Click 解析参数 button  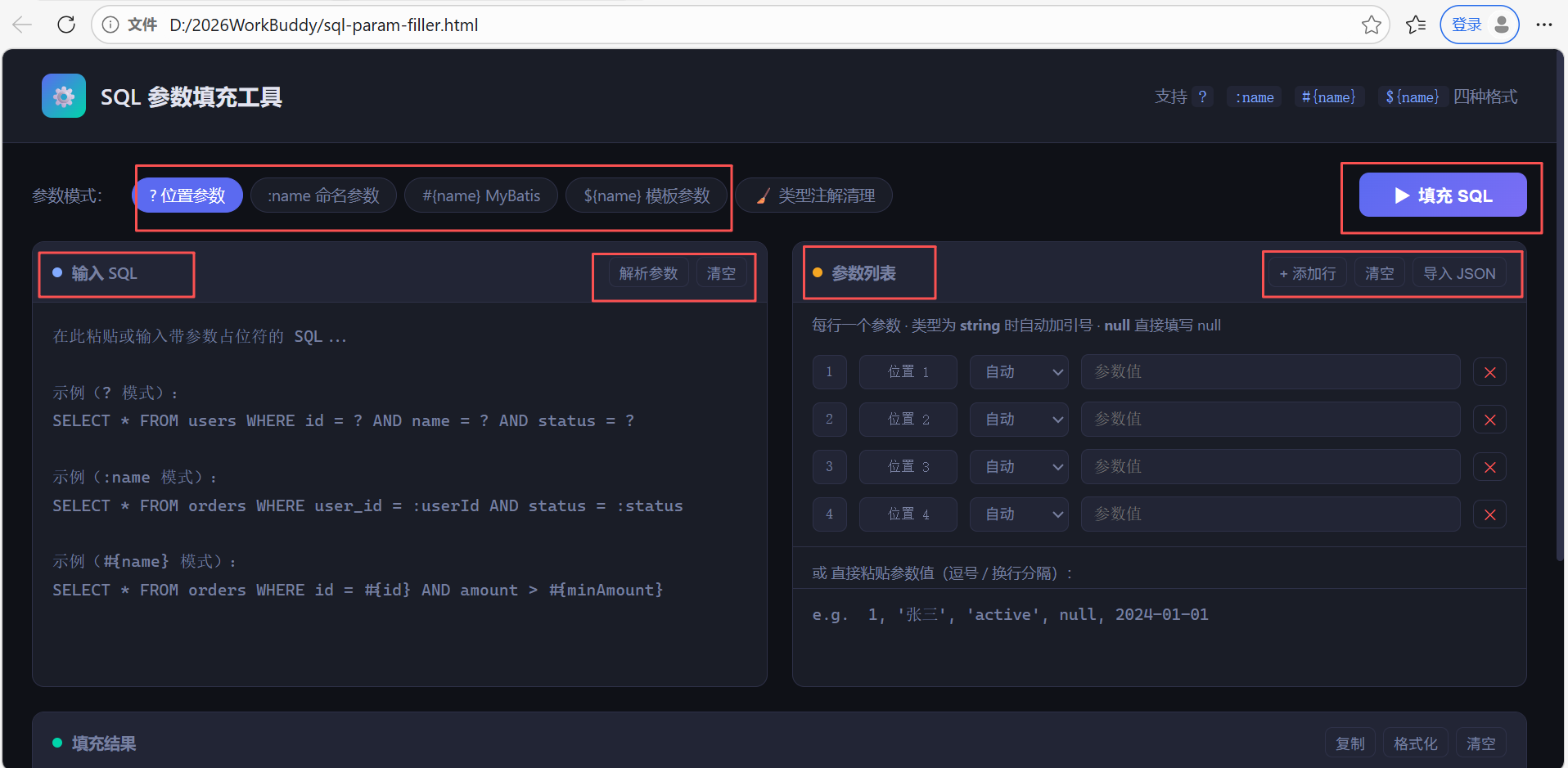coord(648,273)
